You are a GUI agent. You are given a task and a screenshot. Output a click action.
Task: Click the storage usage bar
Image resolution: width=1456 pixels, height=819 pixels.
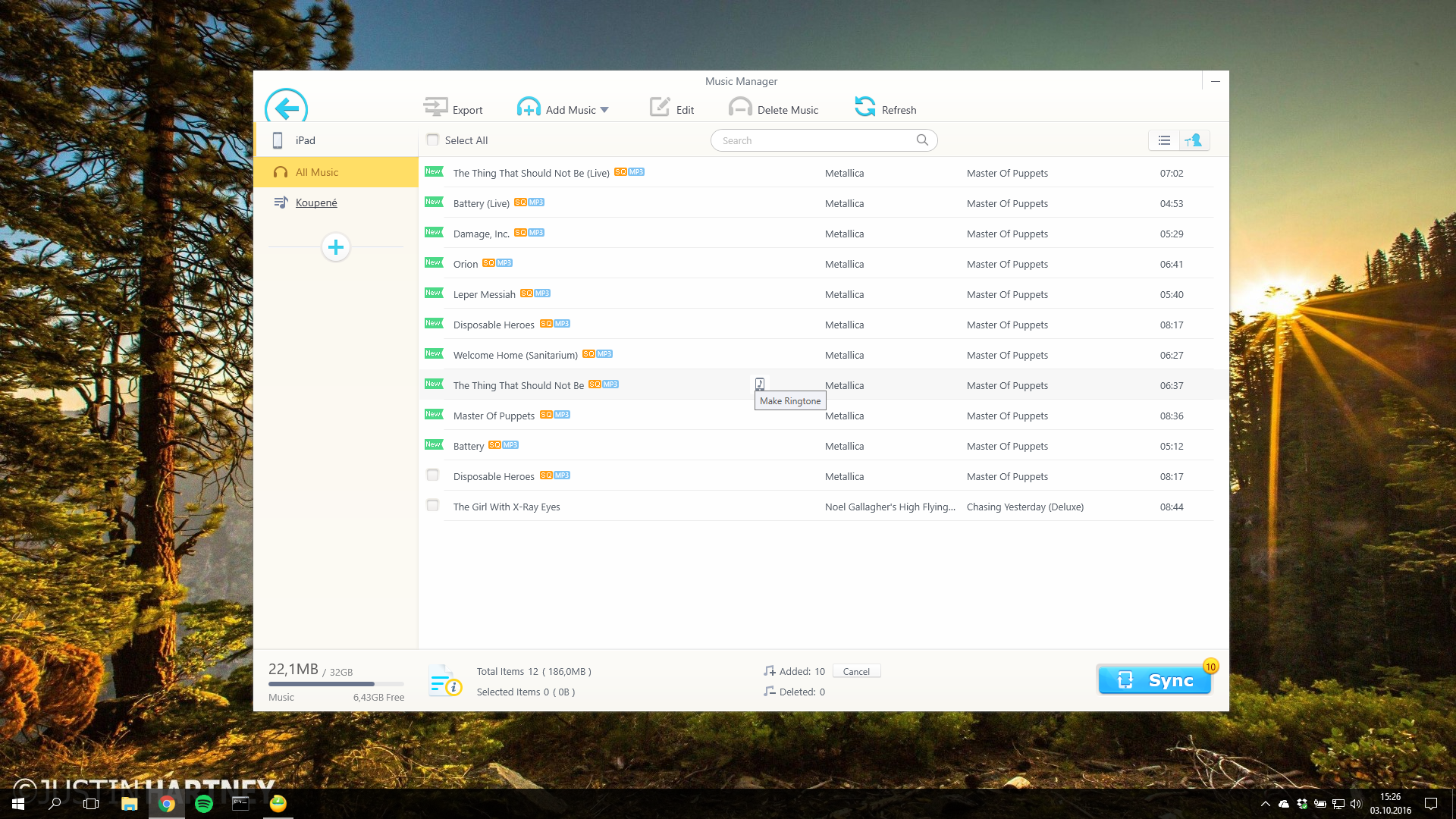[x=336, y=684]
